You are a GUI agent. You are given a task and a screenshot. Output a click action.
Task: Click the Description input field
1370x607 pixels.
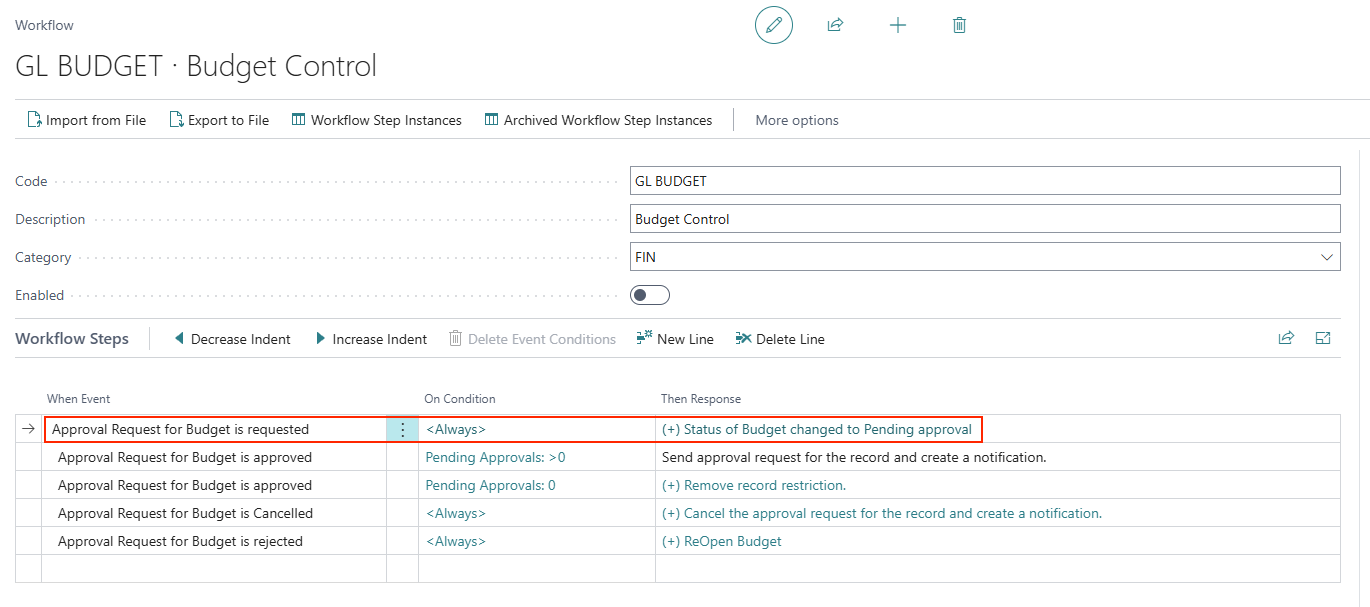pos(985,219)
